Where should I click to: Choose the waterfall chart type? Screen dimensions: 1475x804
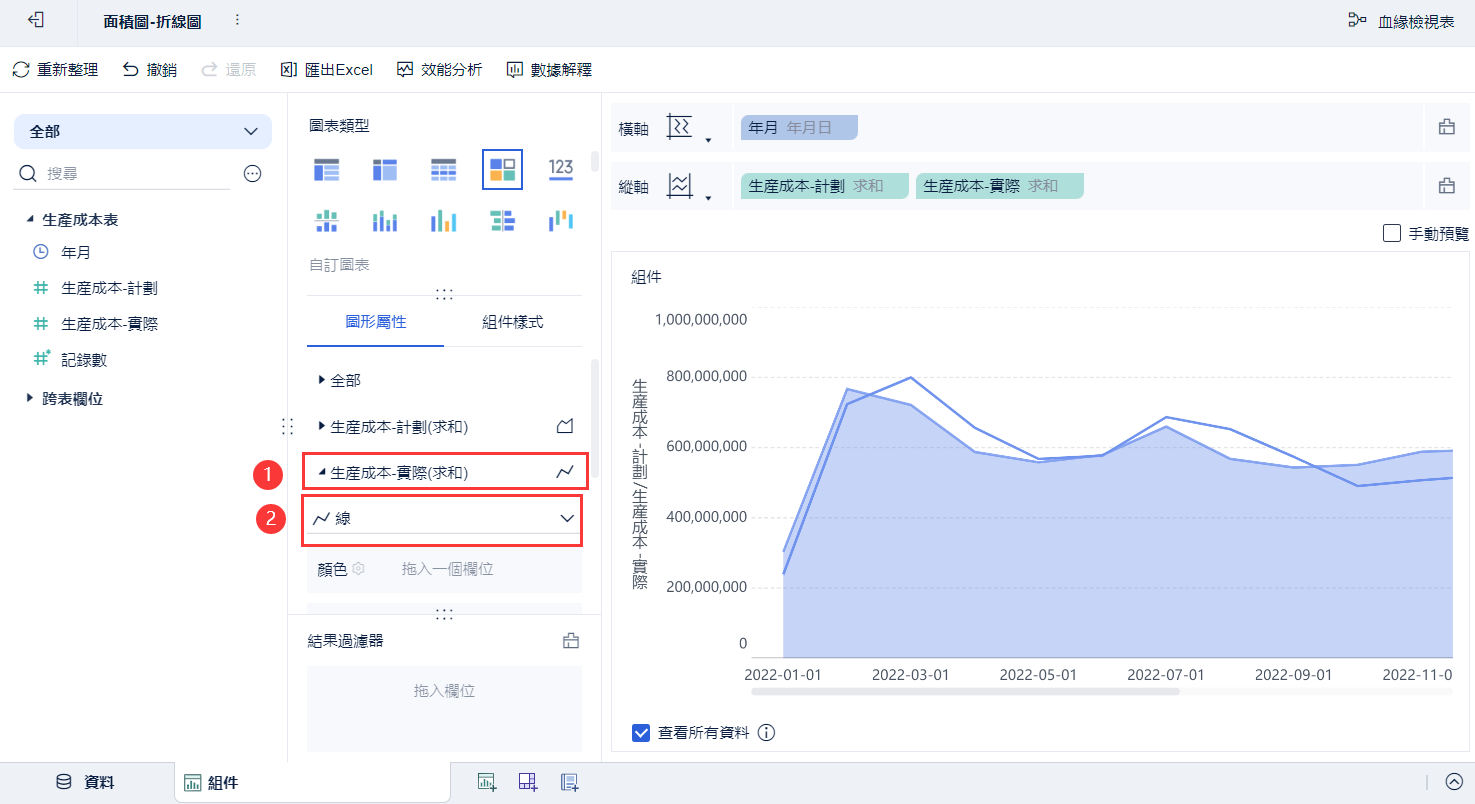click(x=561, y=221)
